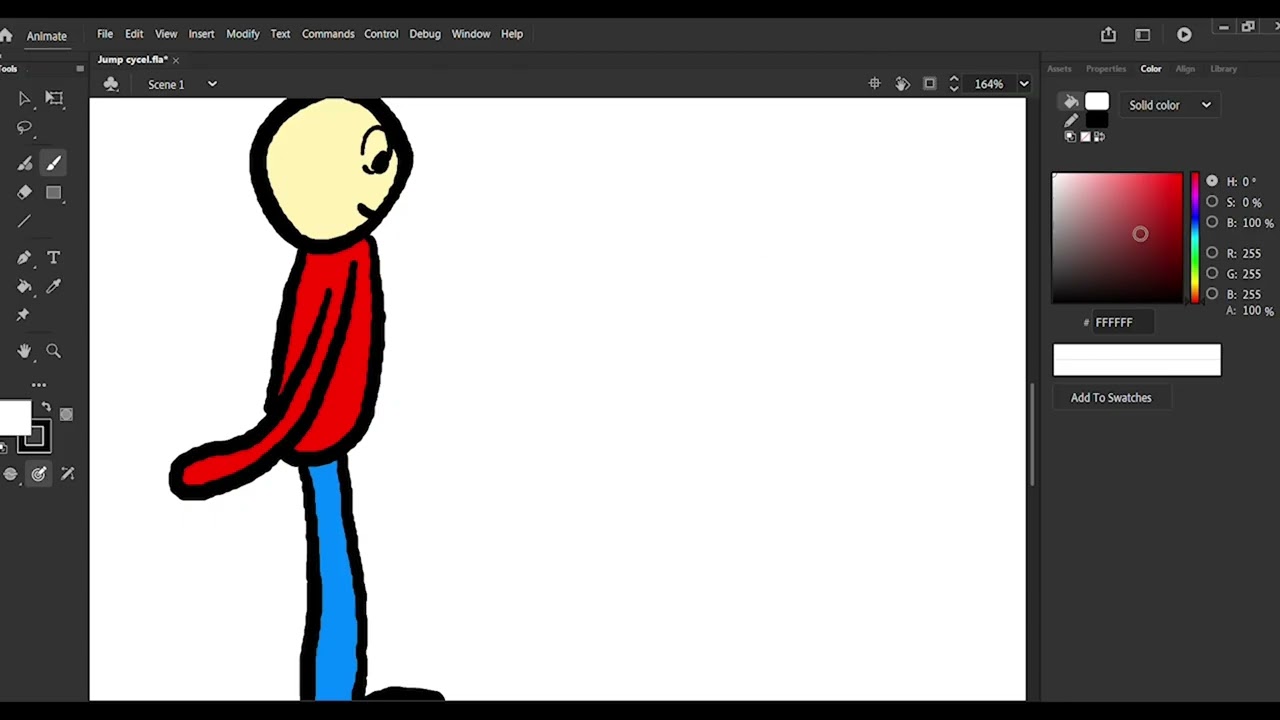The image size is (1280, 720).
Task: Select the S saturation radio button
Action: click(1212, 202)
